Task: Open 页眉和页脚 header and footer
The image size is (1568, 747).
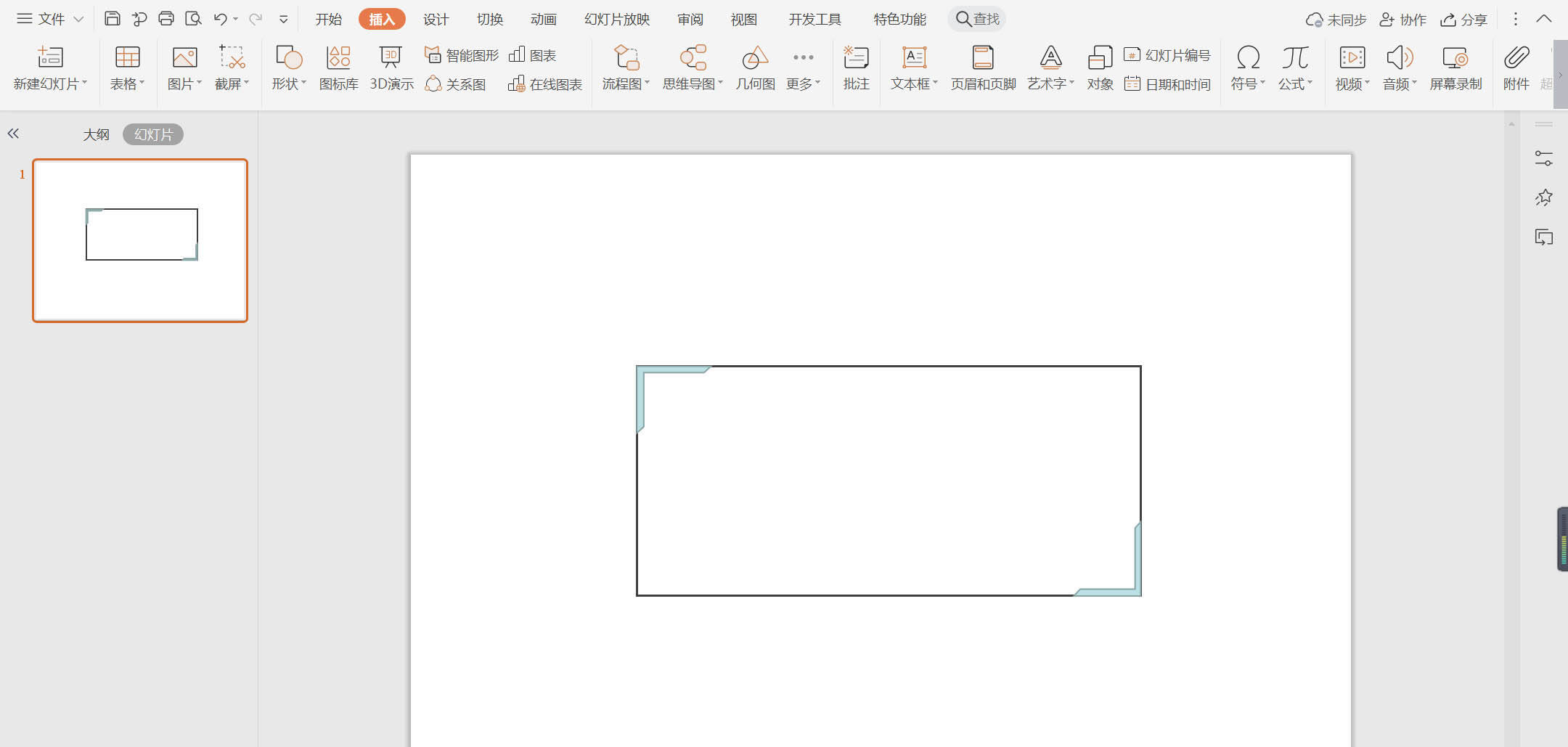Action: click(983, 68)
